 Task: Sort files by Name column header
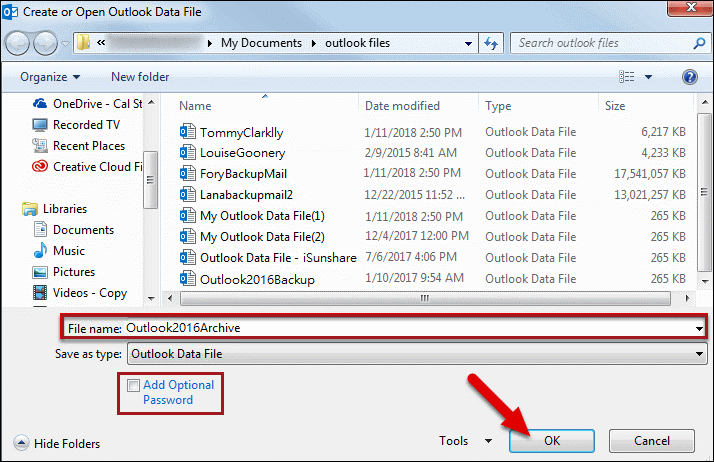tap(195, 106)
